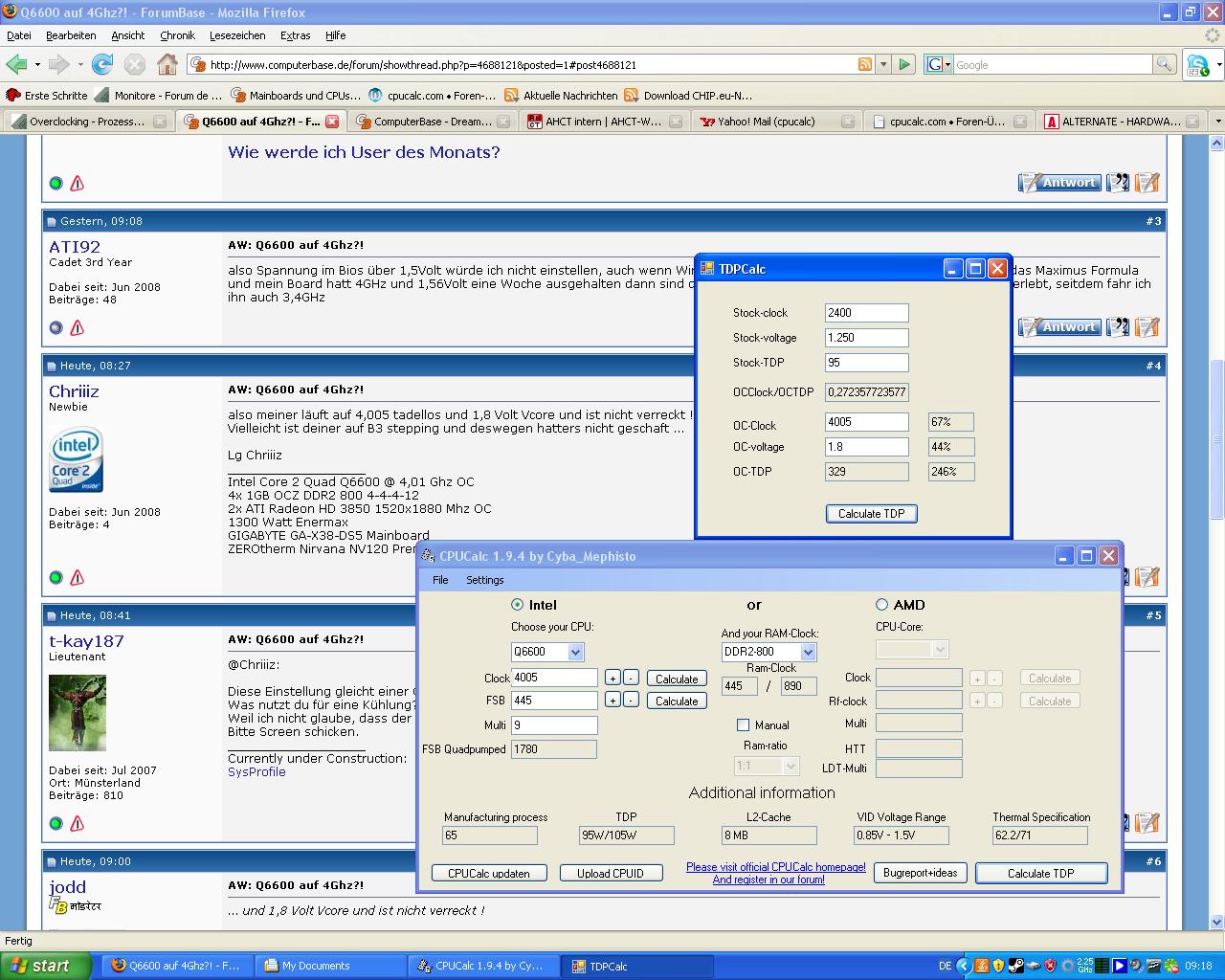The height and width of the screenshot is (980, 1225).
Task: Click the RSS feed icon in the address bar
Action: point(865,64)
